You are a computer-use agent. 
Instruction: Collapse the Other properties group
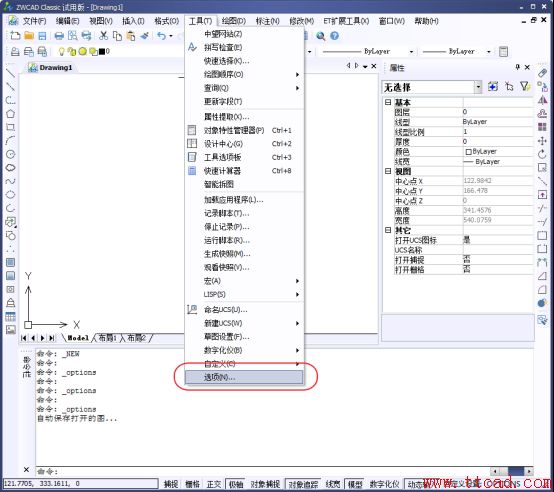[x=388, y=230]
